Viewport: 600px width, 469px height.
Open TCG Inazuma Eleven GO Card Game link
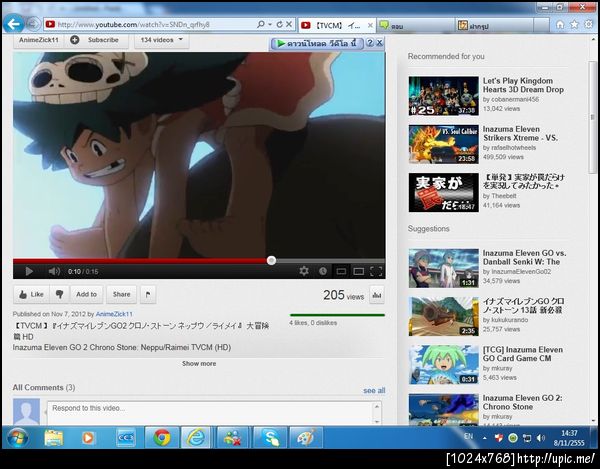(522, 354)
